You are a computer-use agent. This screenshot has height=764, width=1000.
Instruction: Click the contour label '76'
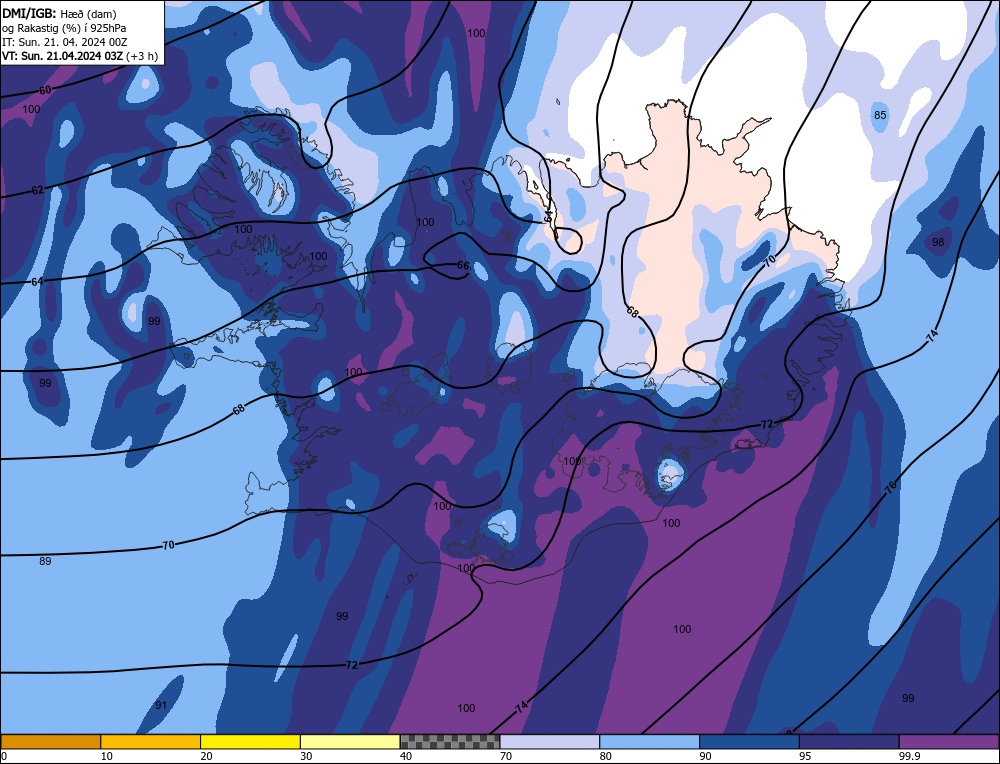click(x=891, y=485)
